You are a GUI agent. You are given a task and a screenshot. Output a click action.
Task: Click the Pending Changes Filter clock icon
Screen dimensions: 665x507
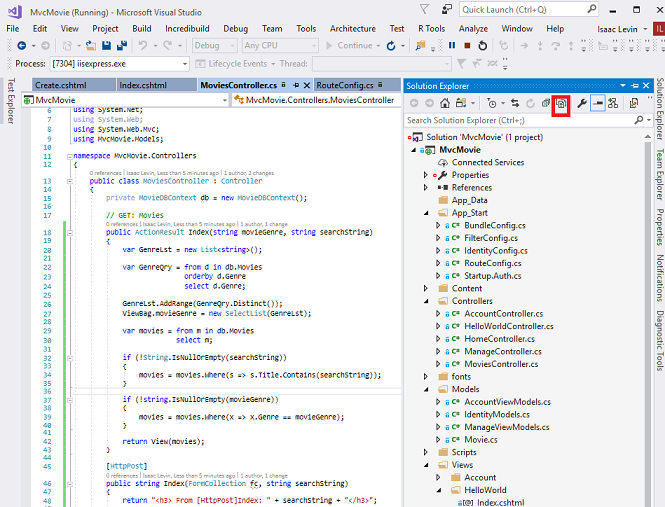pyautogui.click(x=492, y=103)
